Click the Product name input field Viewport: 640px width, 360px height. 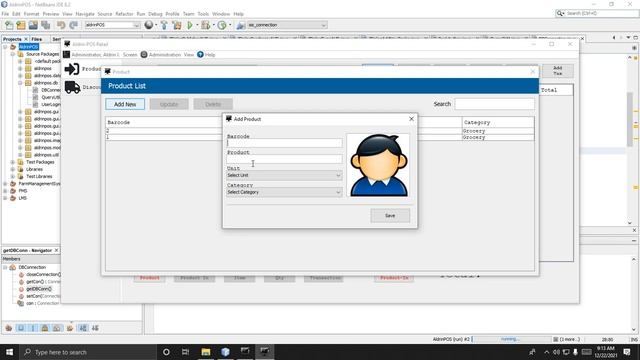click(x=284, y=159)
